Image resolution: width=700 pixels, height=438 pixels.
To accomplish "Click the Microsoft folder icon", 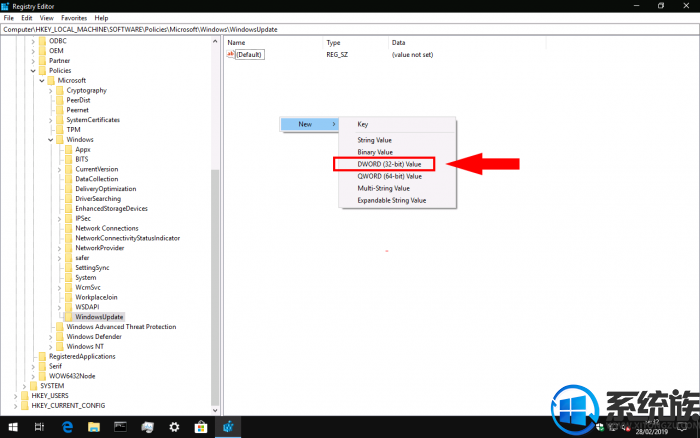I will pos(51,80).
